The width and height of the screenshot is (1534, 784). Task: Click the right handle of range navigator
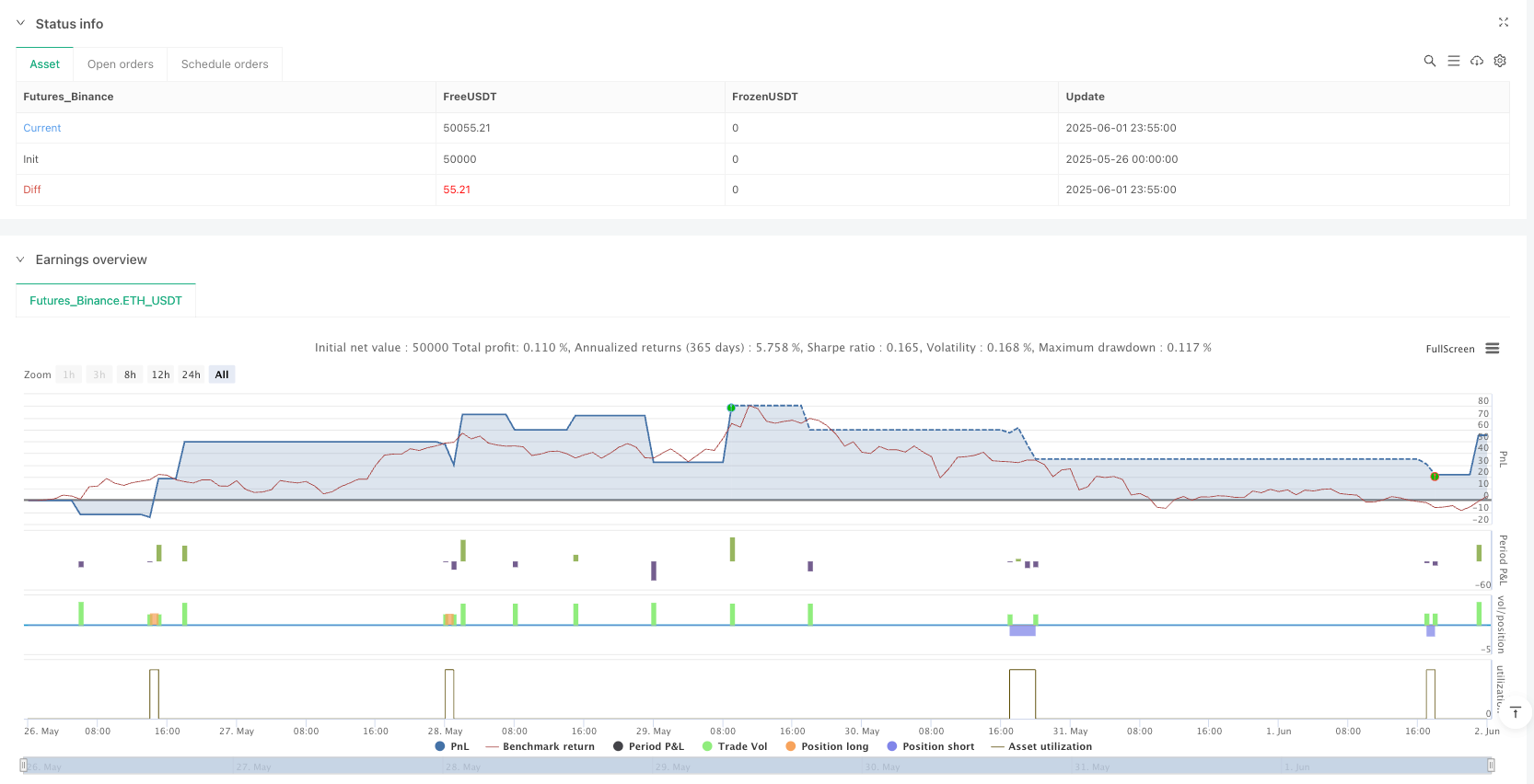[1490, 766]
